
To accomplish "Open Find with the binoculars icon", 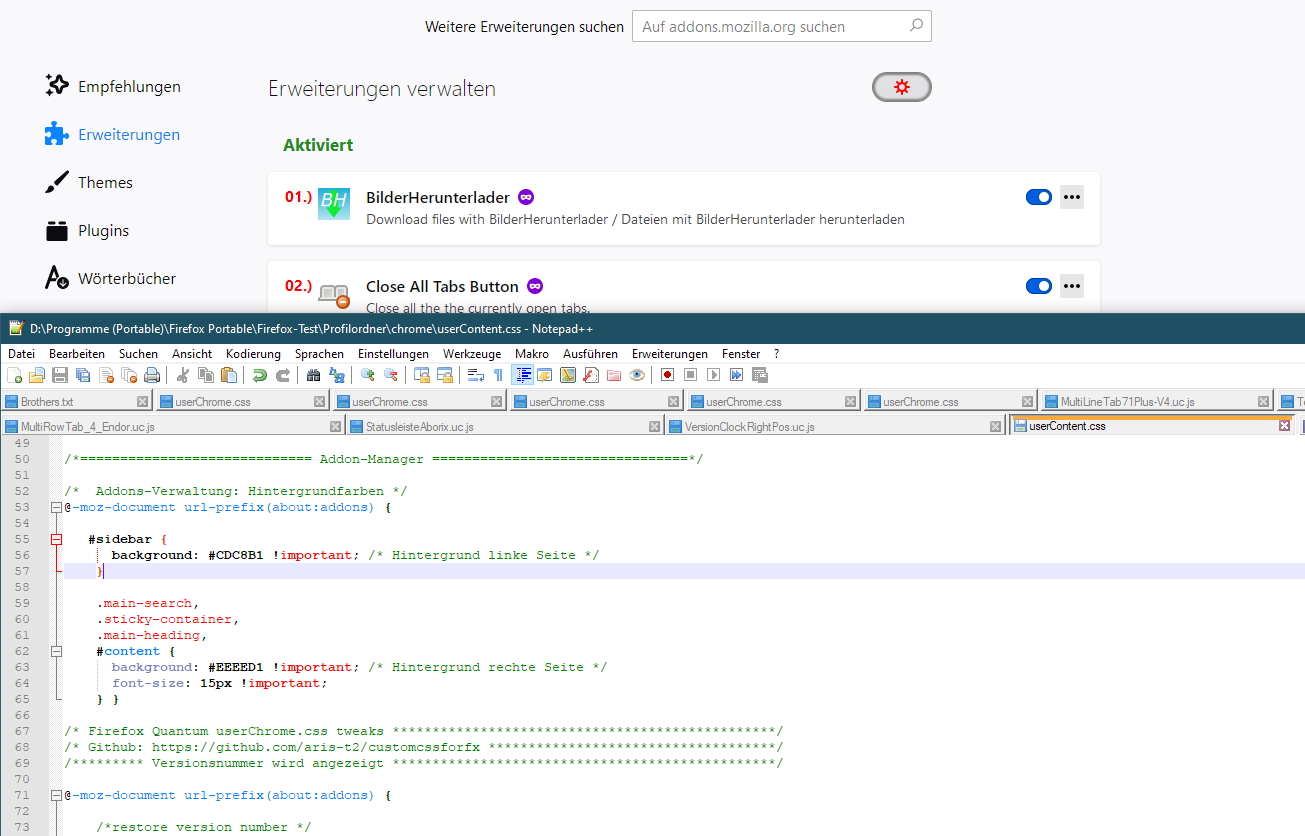I will [x=313, y=375].
